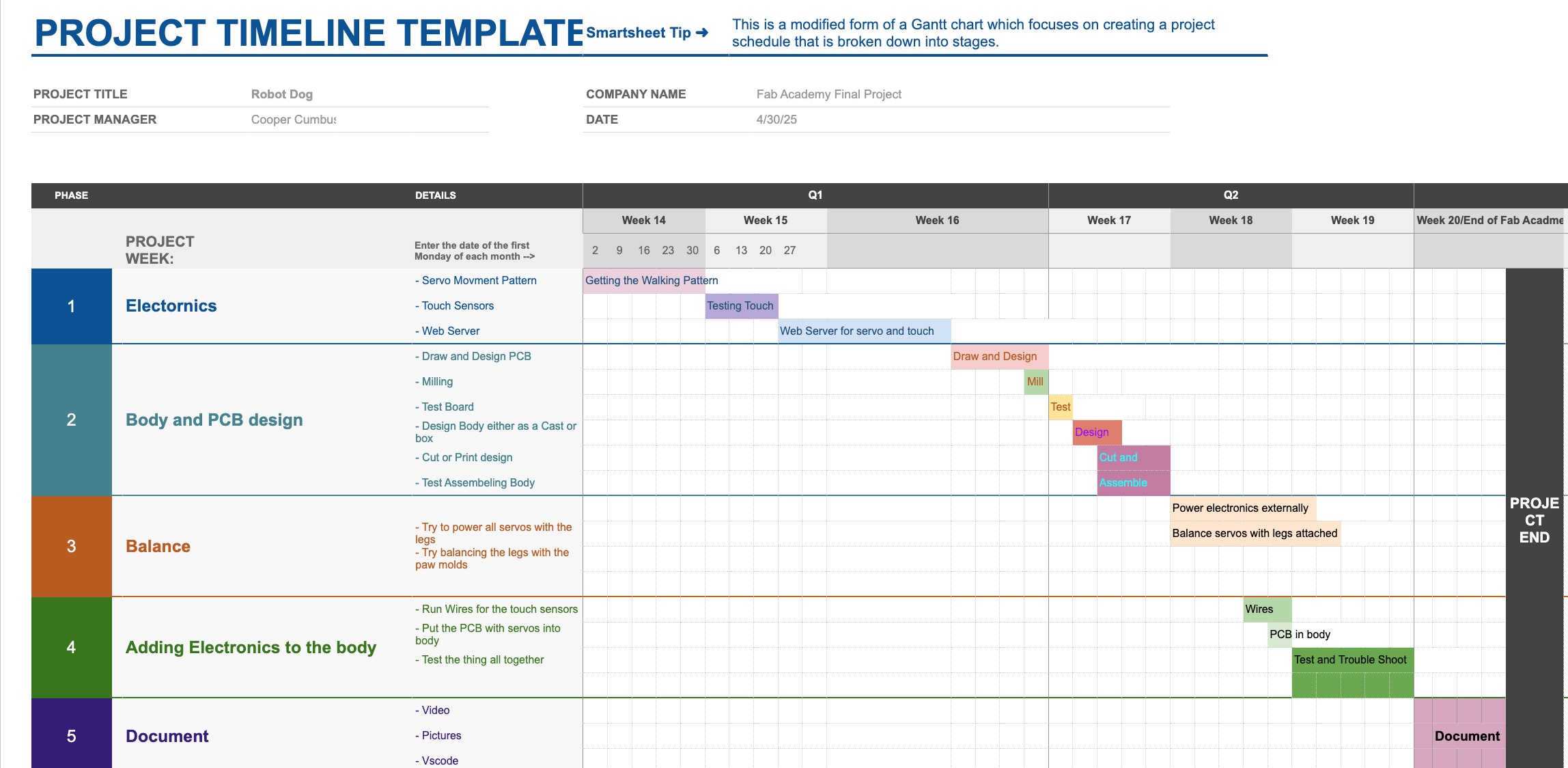
Task: Select the Getting the Walking Pattern bar
Action: tap(643, 281)
